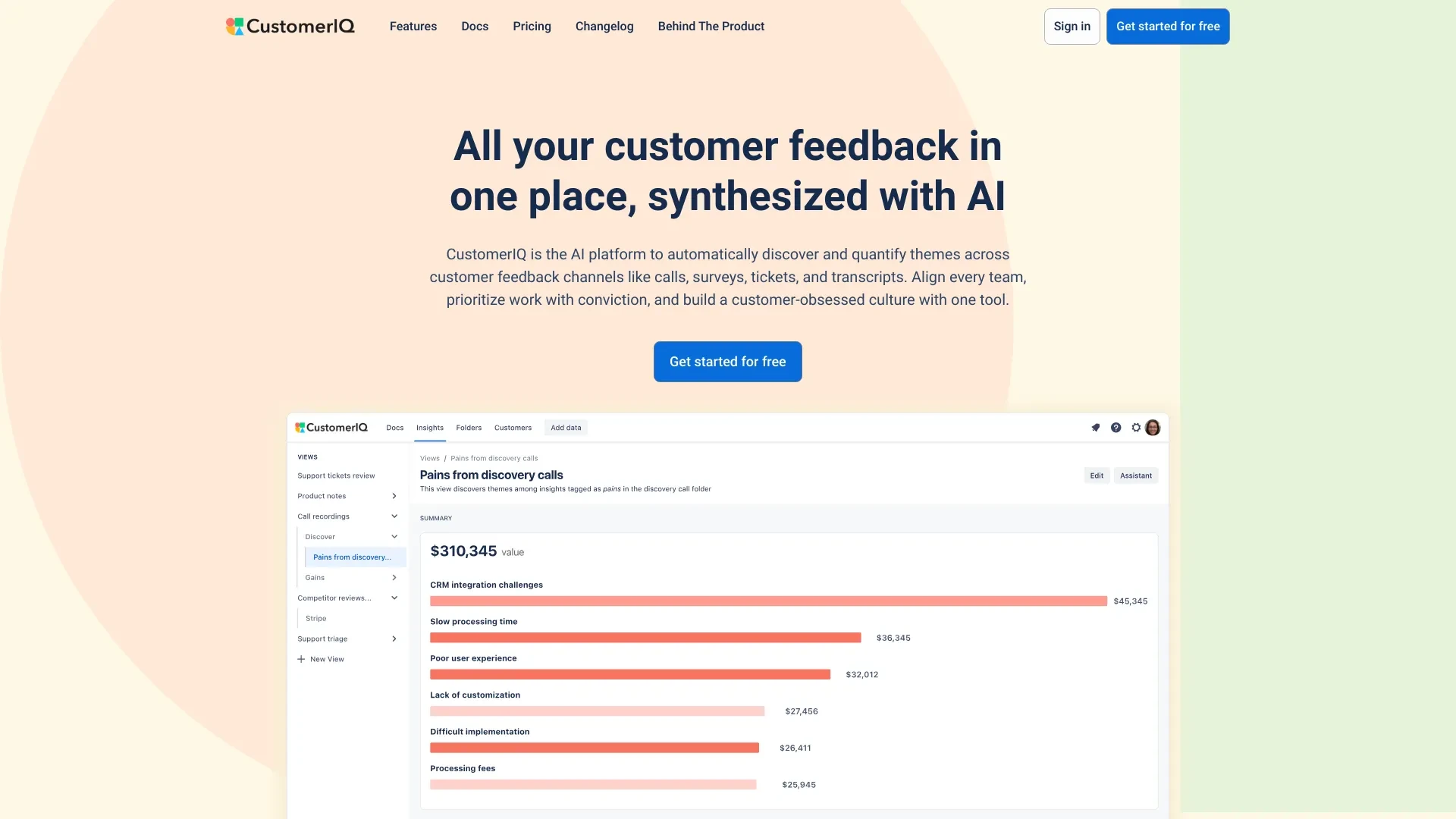1456x819 pixels.
Task: Expand the Discover subsection
Action: pos(394,536)
